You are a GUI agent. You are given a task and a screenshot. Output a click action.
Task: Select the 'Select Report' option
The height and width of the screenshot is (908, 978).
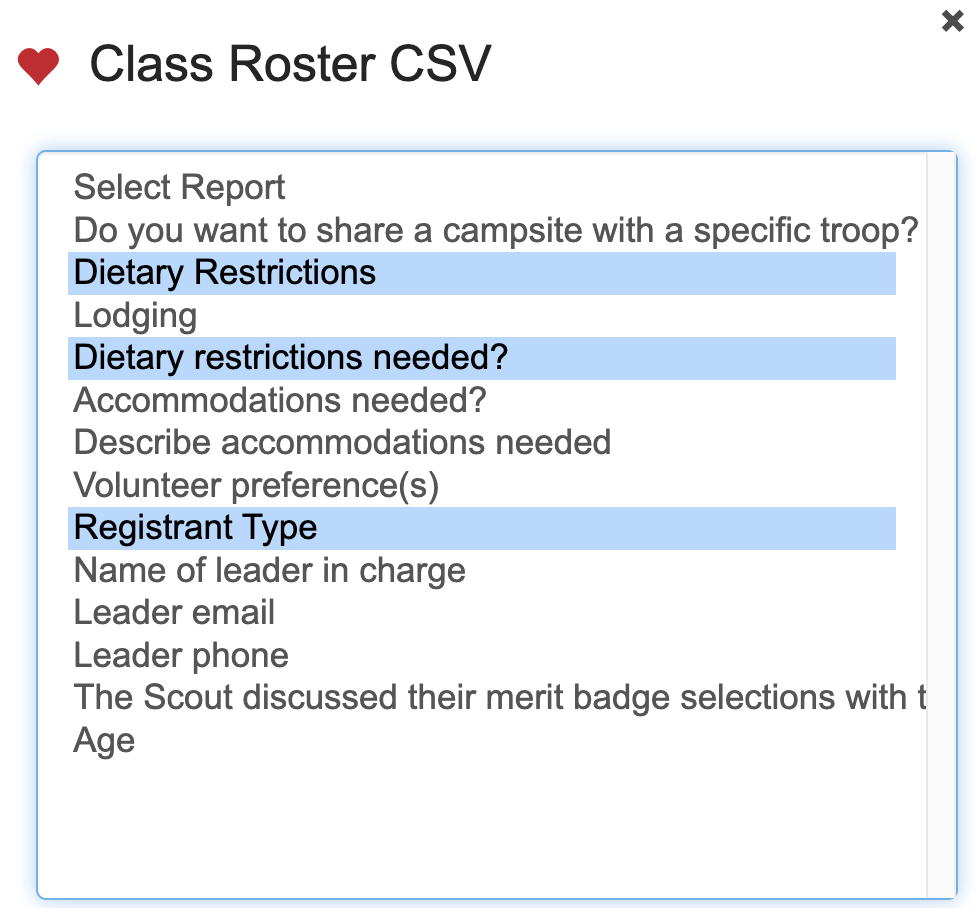[180, 187]
